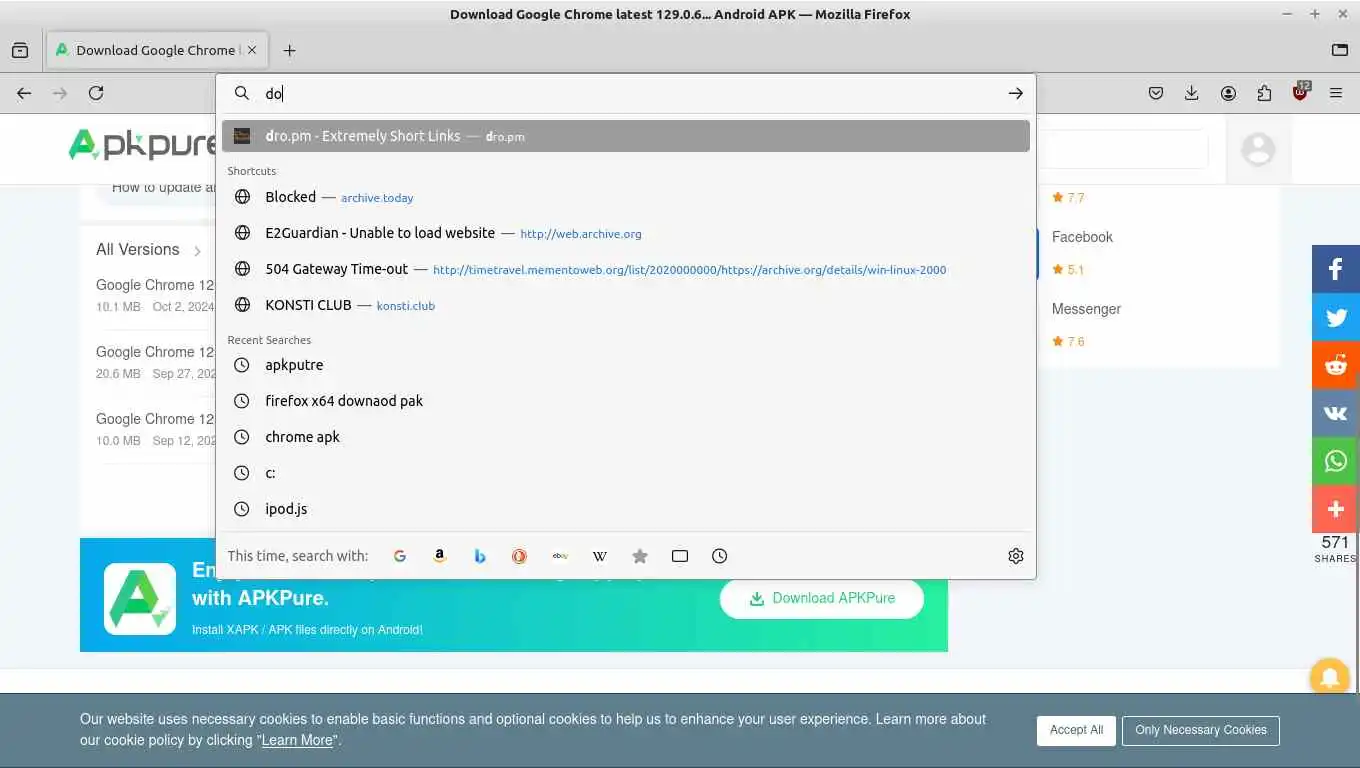Search with DuckDuckGo engine icon

click(519, 556)
